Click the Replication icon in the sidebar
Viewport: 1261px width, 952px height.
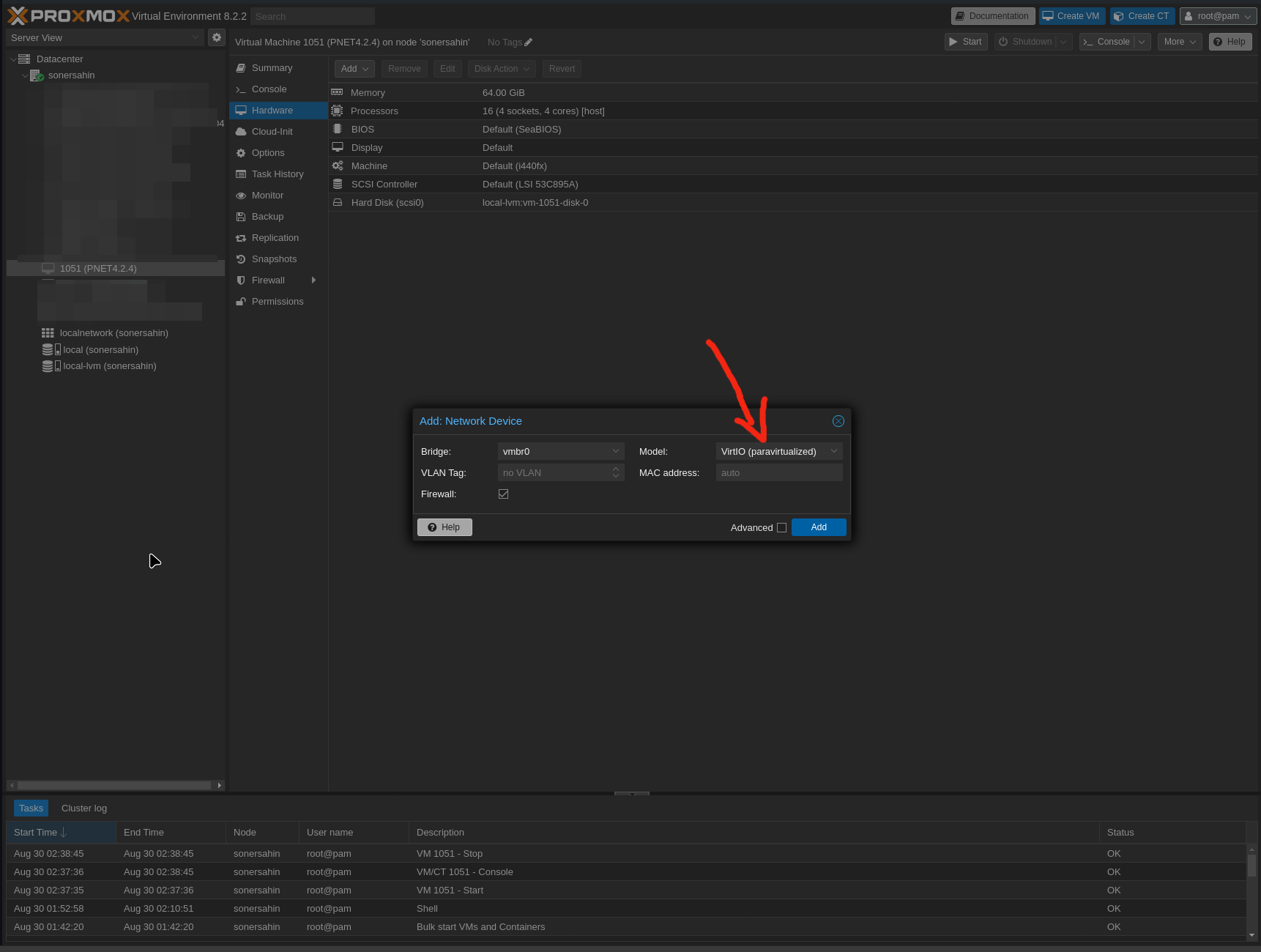coord(241,238)
